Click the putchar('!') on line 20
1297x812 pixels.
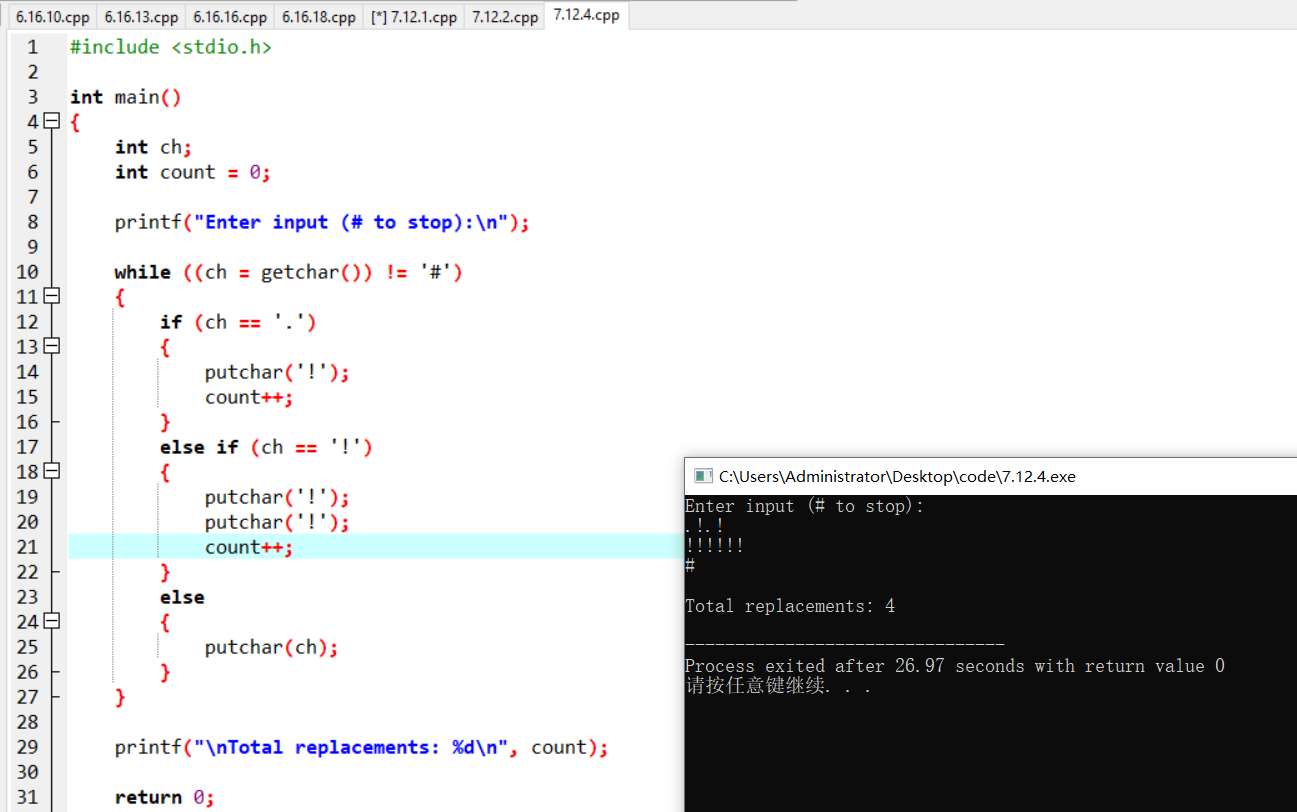tap(277, 522)
